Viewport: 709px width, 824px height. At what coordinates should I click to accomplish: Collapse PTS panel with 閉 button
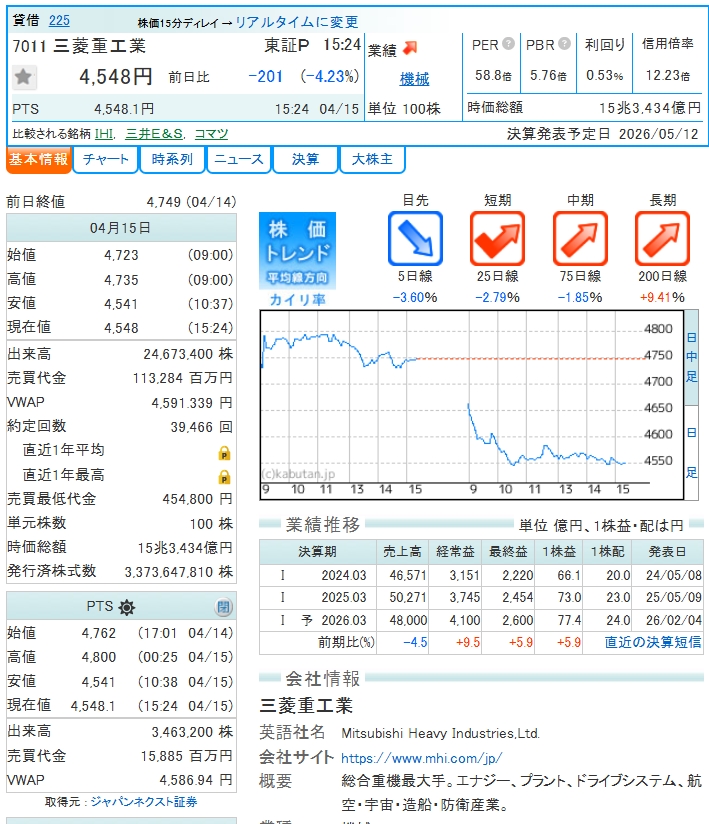[223, 607]
